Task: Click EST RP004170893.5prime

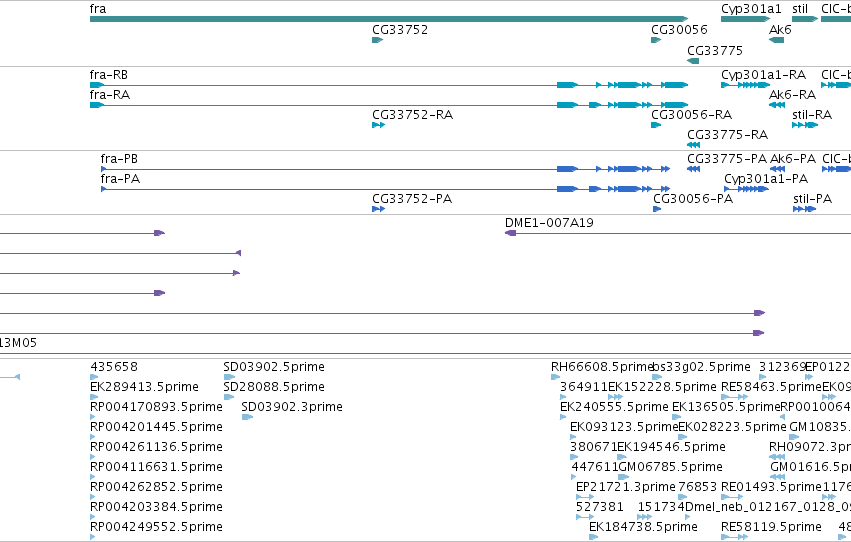Action: pos(156,407)
